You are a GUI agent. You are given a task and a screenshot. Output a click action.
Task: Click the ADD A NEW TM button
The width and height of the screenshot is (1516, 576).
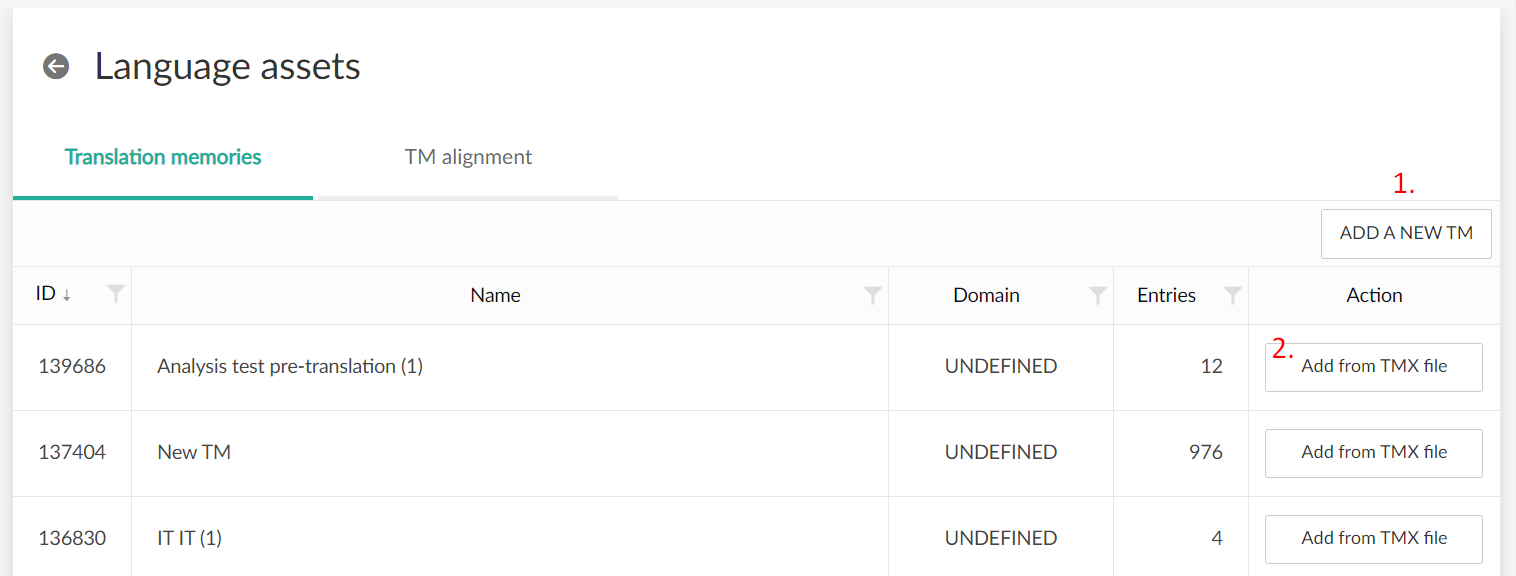tap(1406, 233)
